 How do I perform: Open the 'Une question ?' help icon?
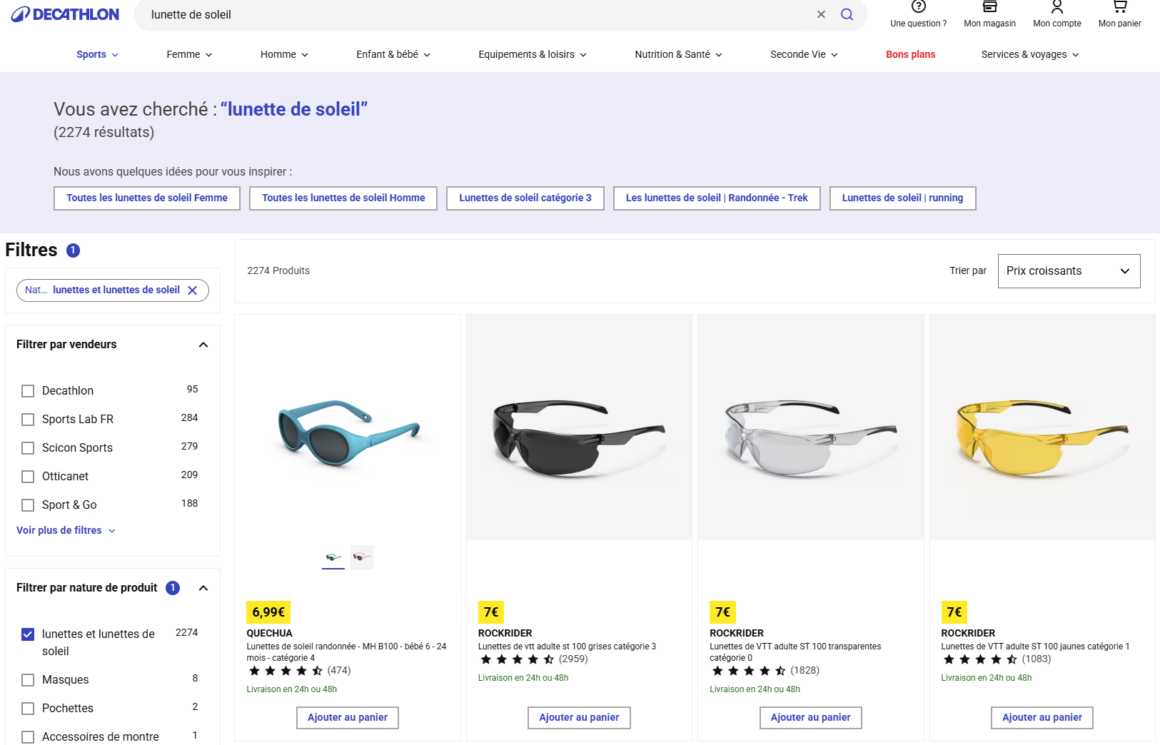[918, 8]
